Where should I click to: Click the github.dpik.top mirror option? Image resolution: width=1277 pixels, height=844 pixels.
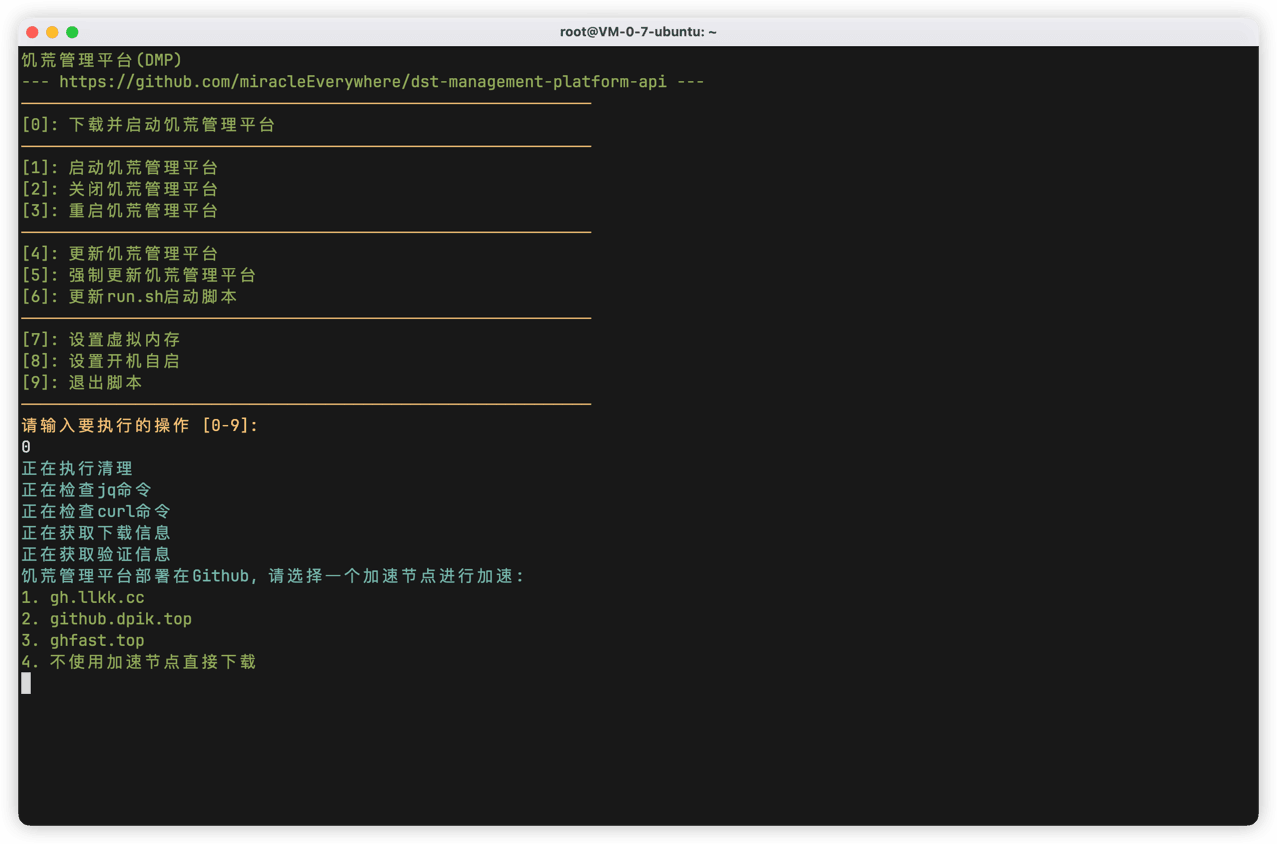tap(106, 619)
